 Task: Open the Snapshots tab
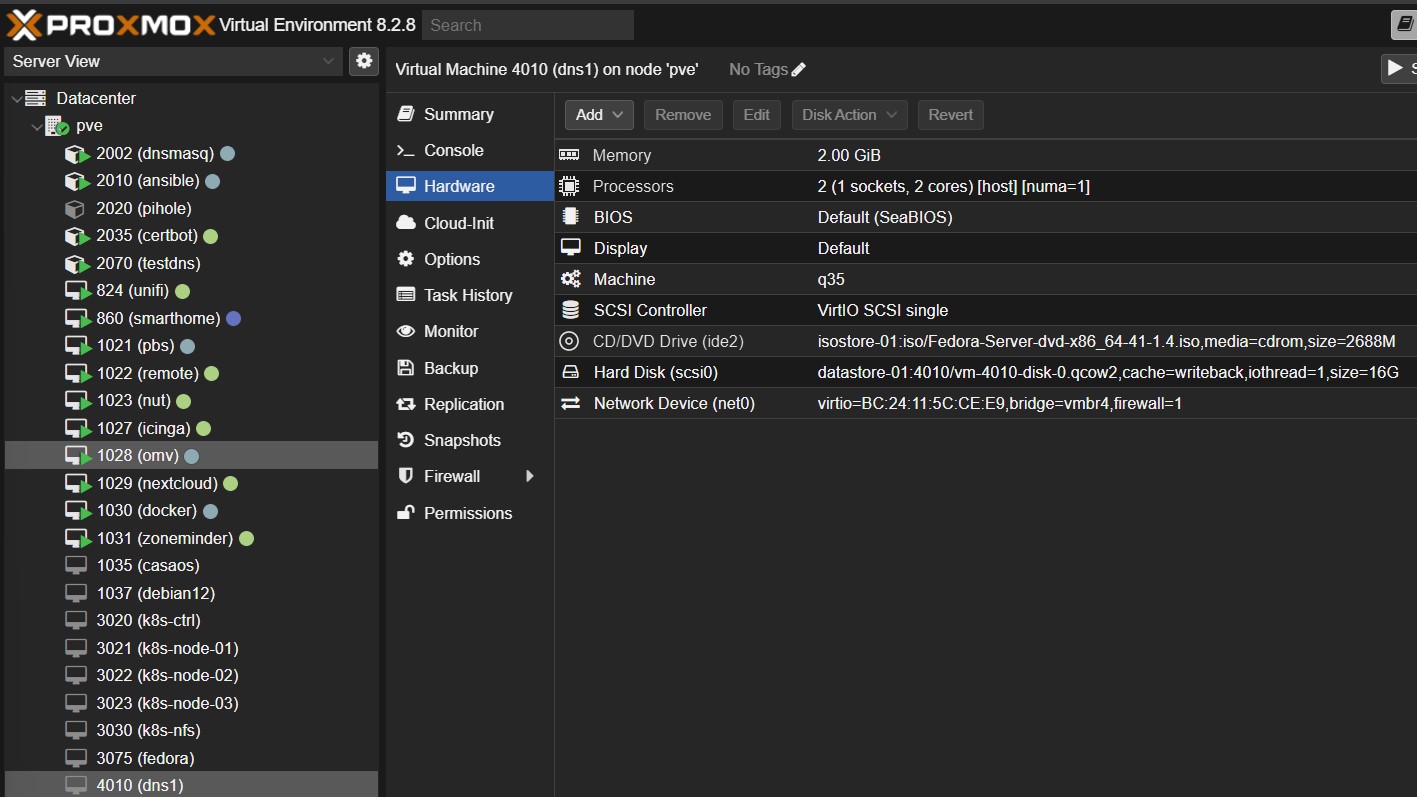pyautogui.click(x=461, y=440)
